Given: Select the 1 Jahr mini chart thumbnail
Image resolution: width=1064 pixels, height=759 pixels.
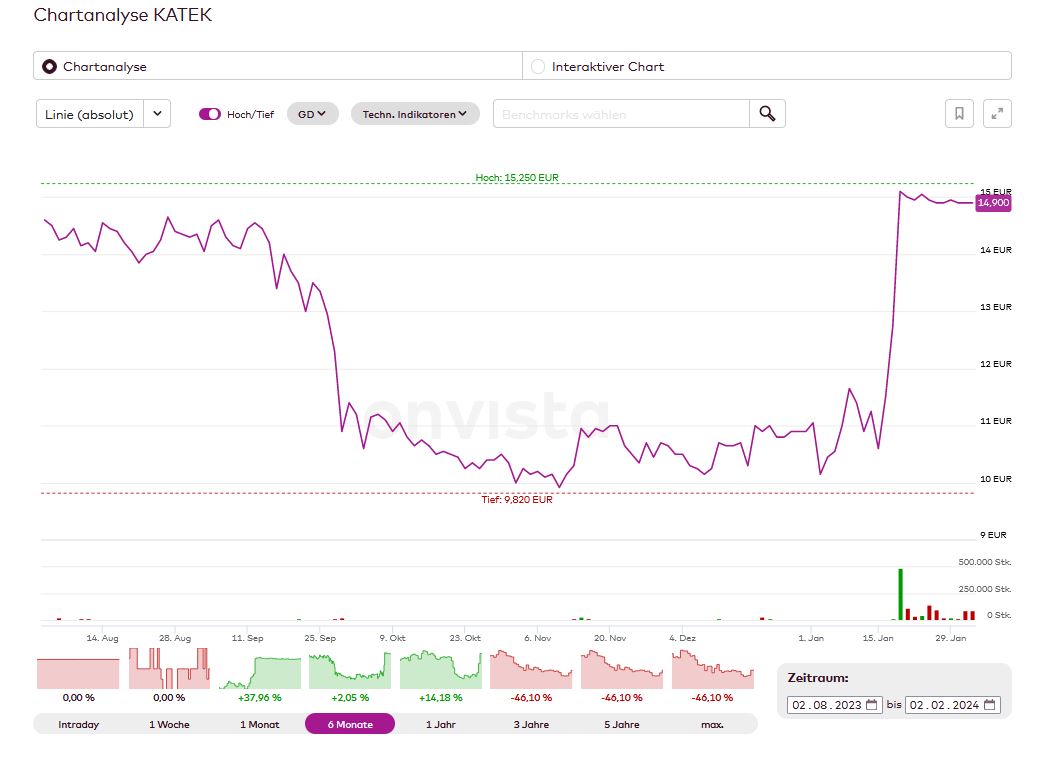Looking at the screenshot, I should 440,668.
